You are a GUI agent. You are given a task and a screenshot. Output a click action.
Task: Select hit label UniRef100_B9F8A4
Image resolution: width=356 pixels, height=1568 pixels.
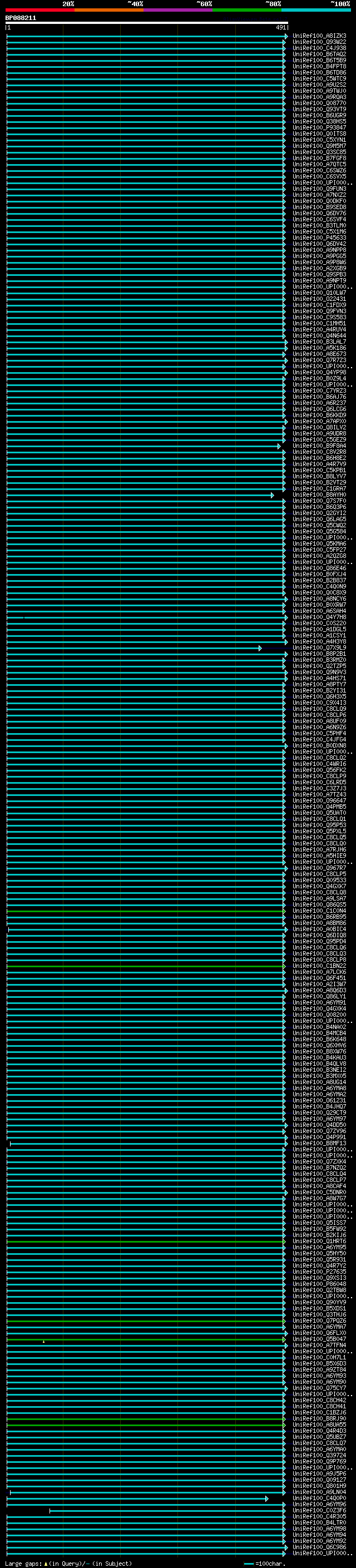(x=319, y=446)
